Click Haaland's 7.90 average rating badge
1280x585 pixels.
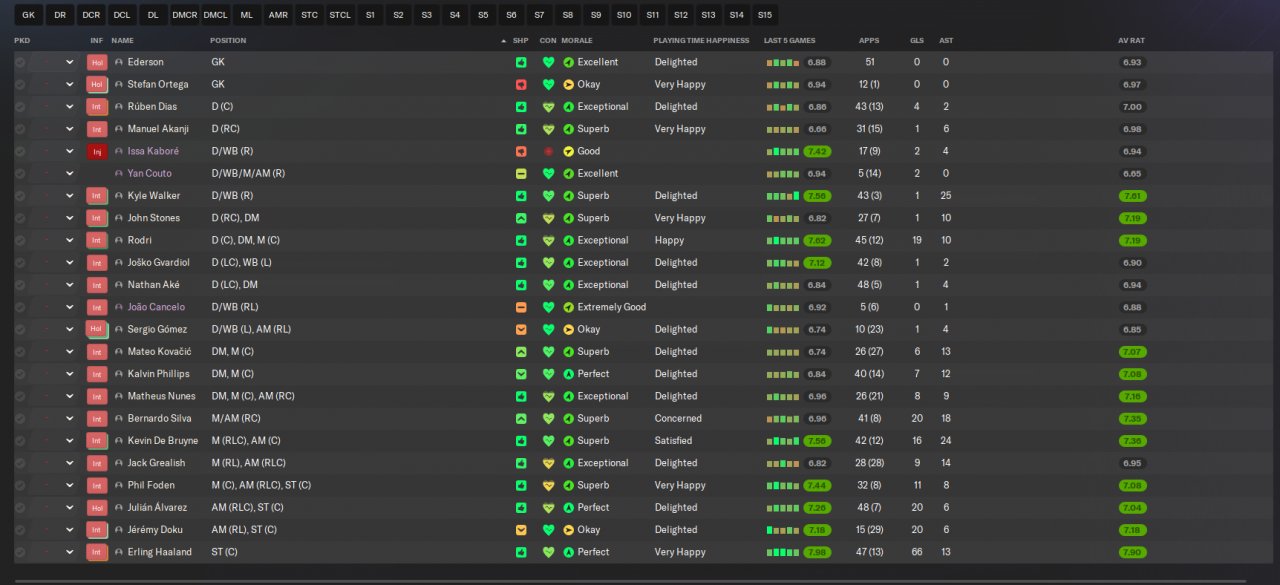[1132, 552]
